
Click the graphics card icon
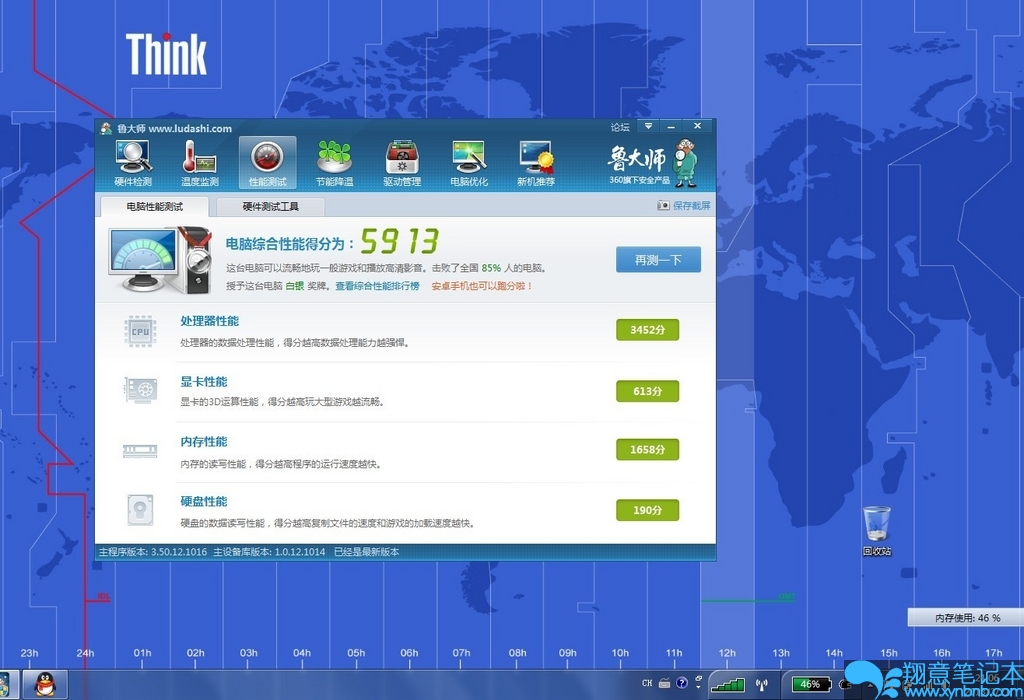[140, 390]
